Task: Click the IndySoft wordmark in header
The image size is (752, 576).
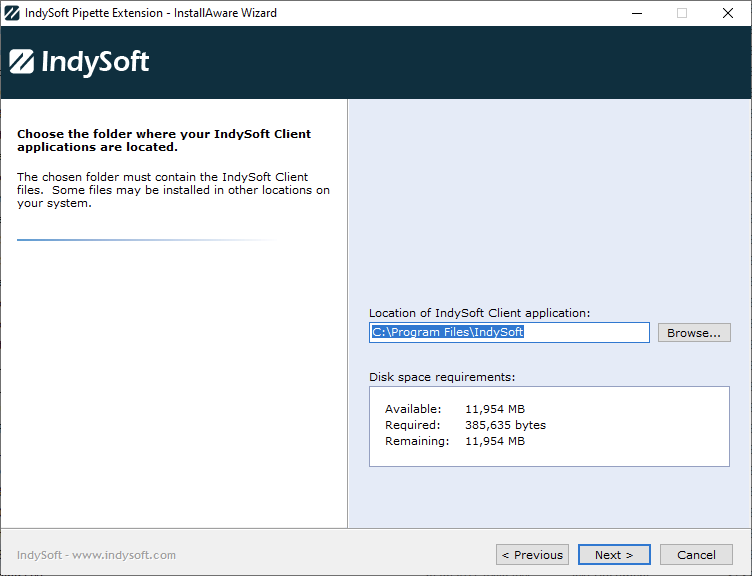Action: click(95, 62)
